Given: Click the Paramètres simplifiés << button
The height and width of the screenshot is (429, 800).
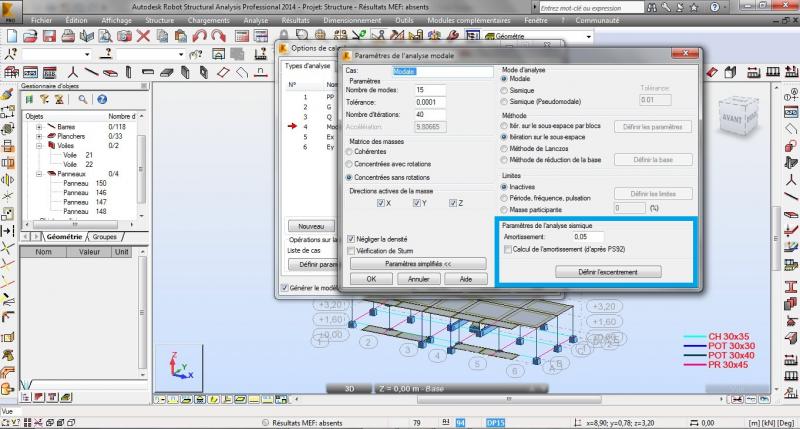Looking at the screenshot, I should coord(418,264).
